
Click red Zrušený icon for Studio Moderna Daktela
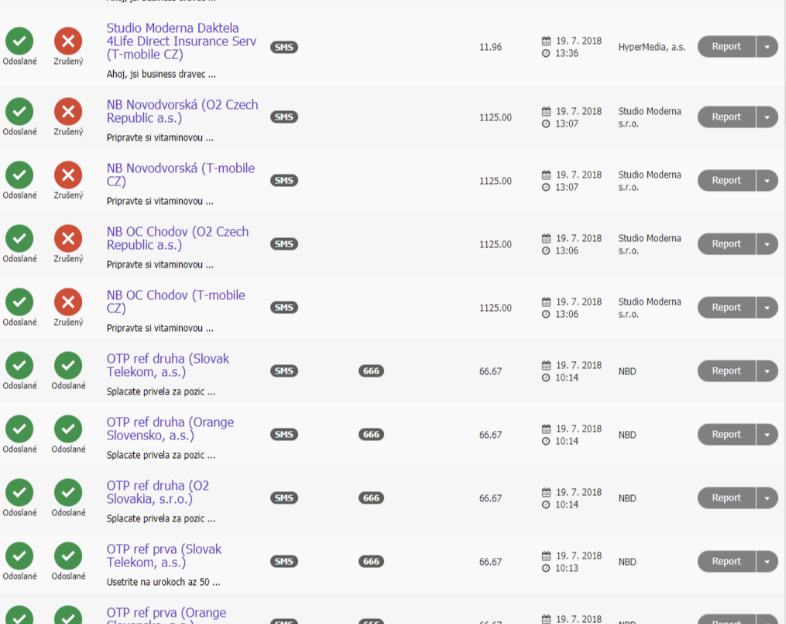coord(68,41)
